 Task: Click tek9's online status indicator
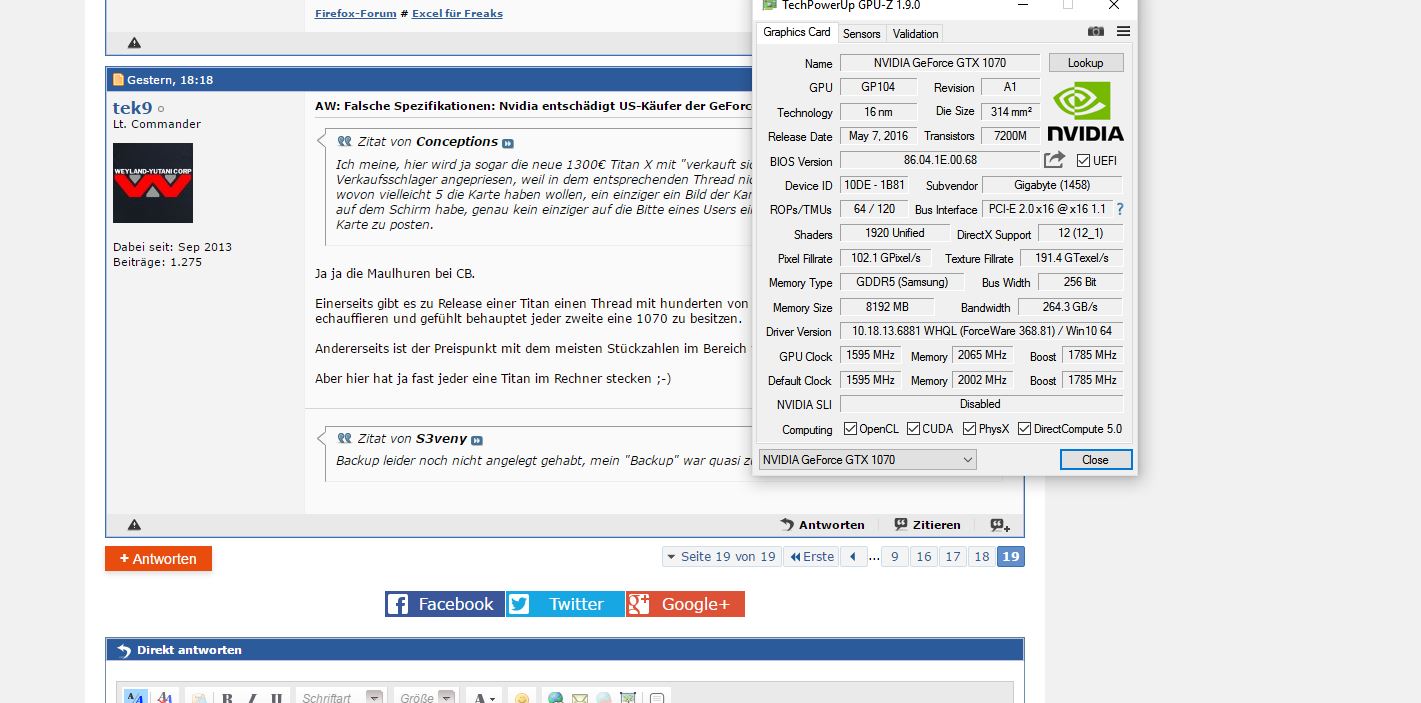(x=161, y=108)
